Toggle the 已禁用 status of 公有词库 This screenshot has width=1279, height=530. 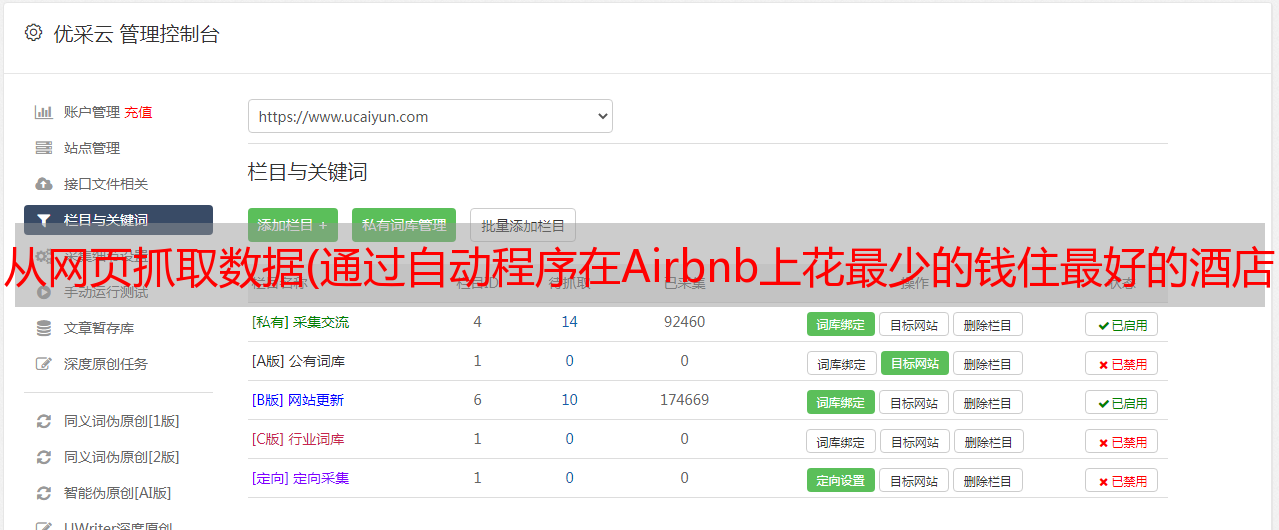click(x=1121, y=363)
